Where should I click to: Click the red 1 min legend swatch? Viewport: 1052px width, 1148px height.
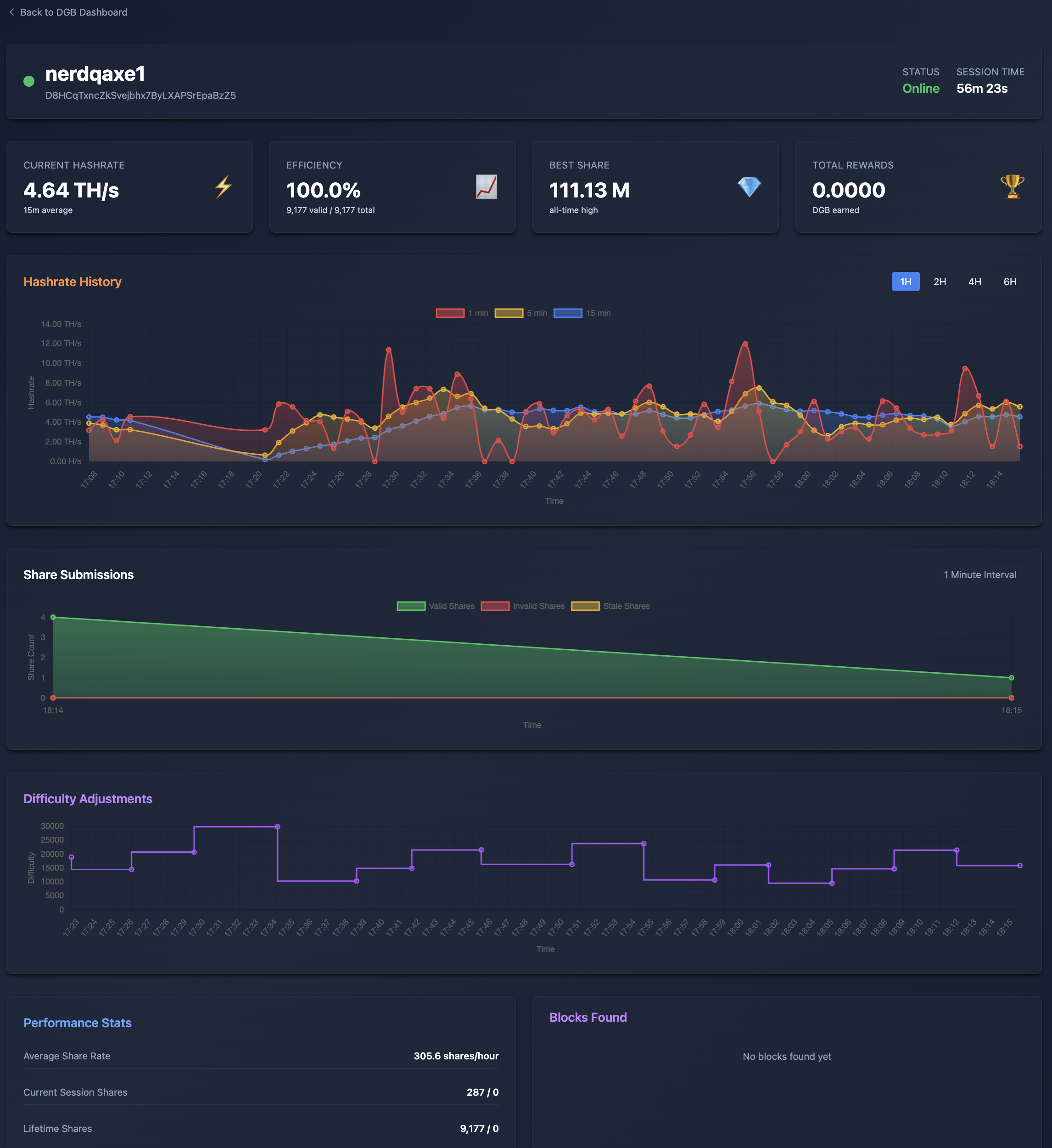[x=450, y=313]
